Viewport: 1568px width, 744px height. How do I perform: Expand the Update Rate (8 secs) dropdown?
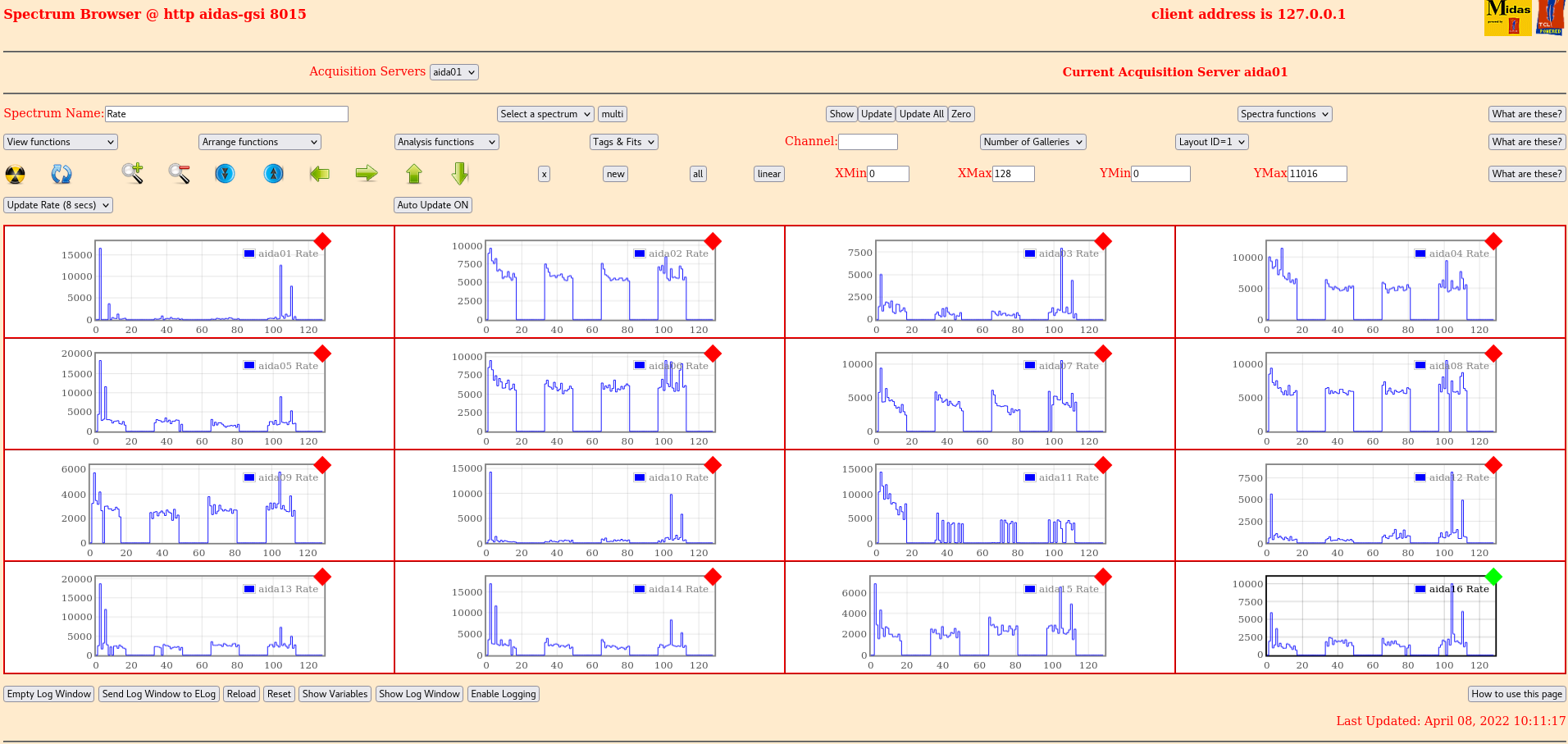(x=58, y=205)
